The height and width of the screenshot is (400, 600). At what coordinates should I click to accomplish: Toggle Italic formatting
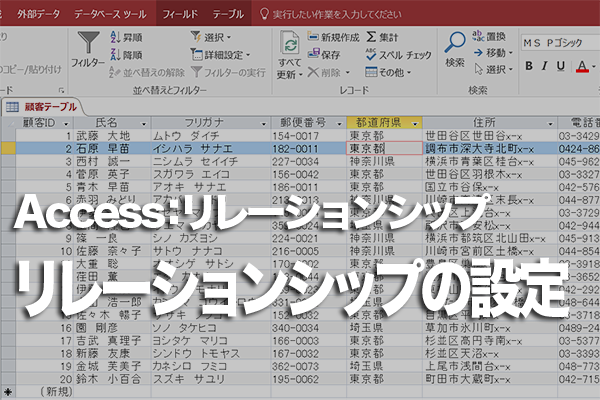coord(545,66)
